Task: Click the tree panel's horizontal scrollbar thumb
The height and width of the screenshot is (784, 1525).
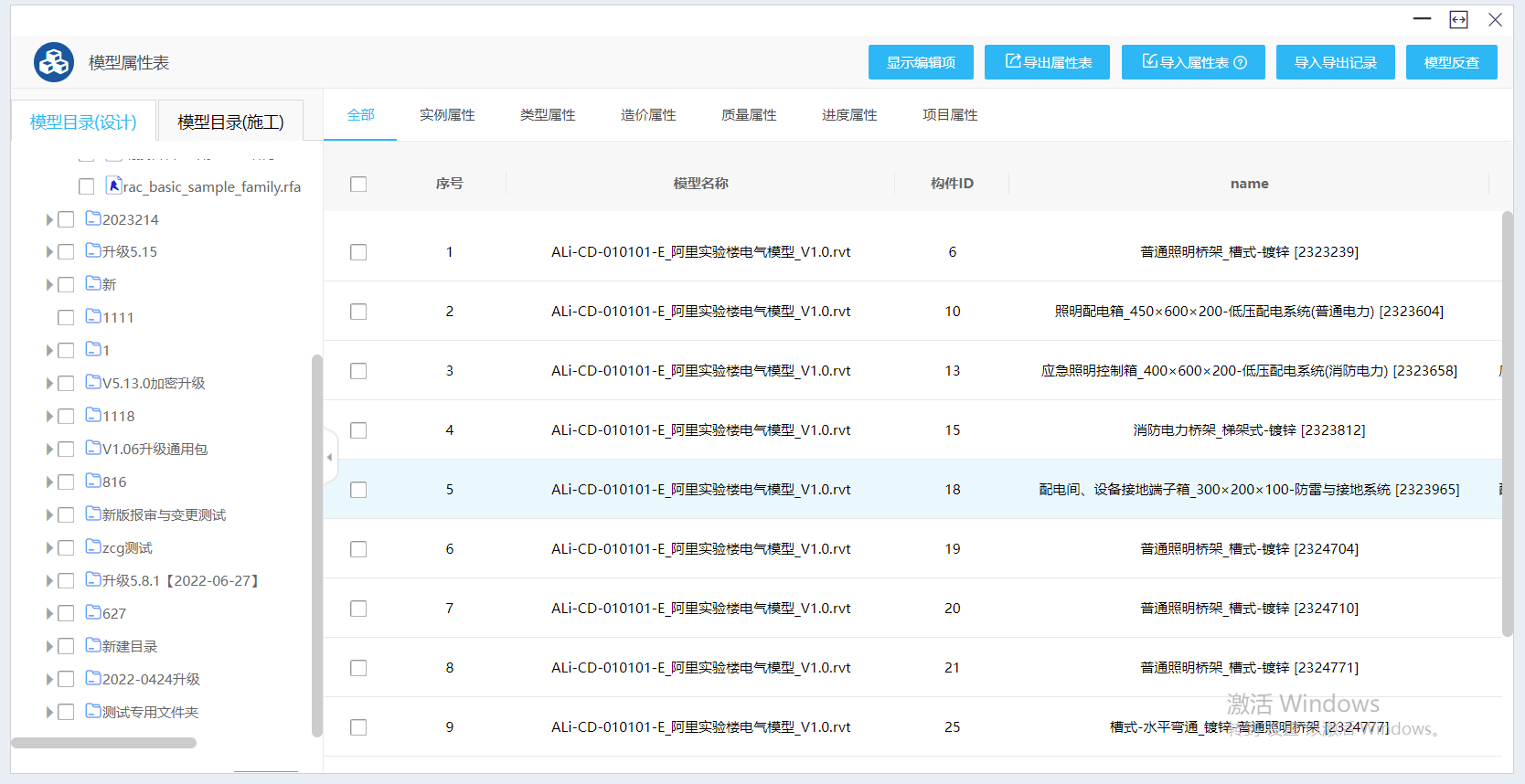Action: [103, 743]
